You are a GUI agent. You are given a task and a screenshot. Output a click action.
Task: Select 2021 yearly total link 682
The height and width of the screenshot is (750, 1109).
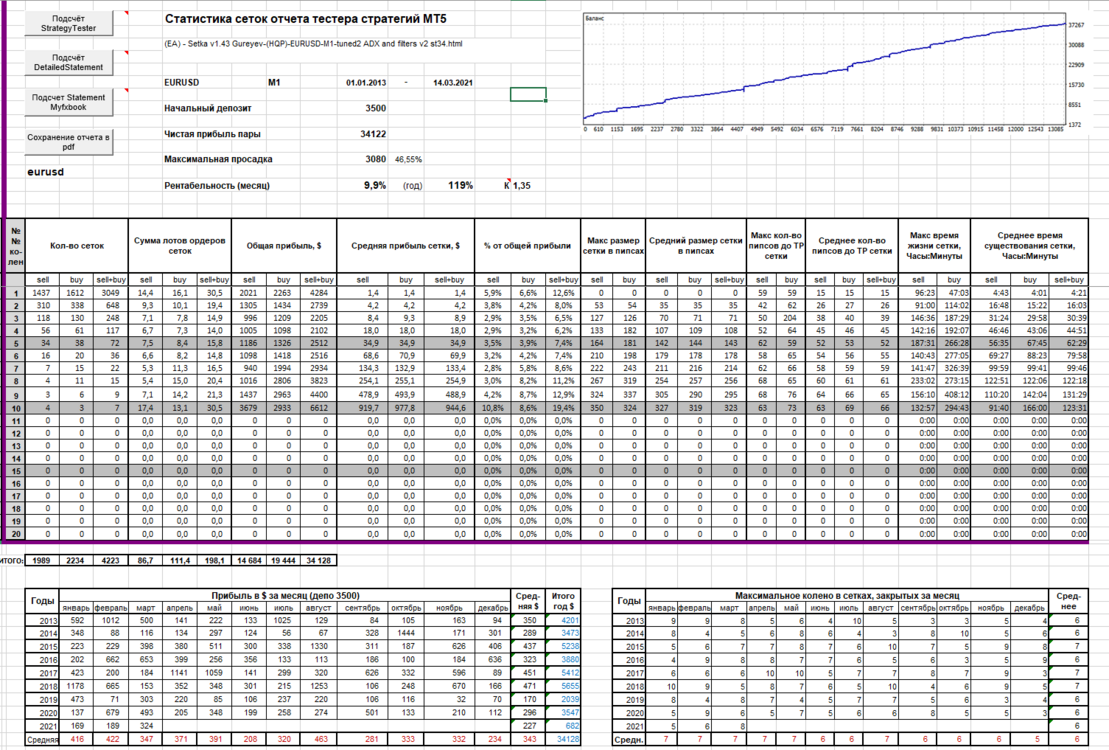(563, 725)
